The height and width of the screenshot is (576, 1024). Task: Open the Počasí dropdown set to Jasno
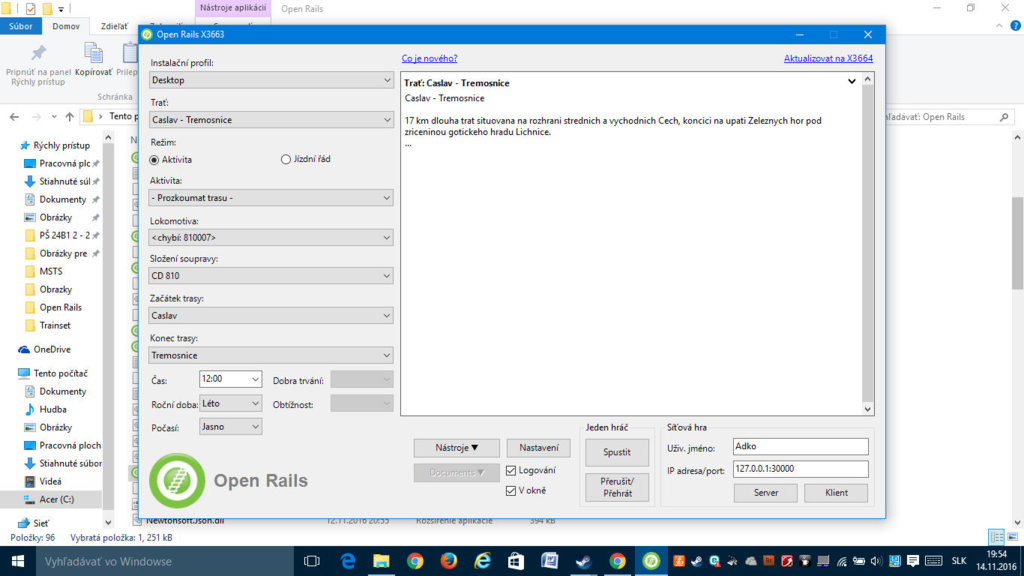click(229, 427)
